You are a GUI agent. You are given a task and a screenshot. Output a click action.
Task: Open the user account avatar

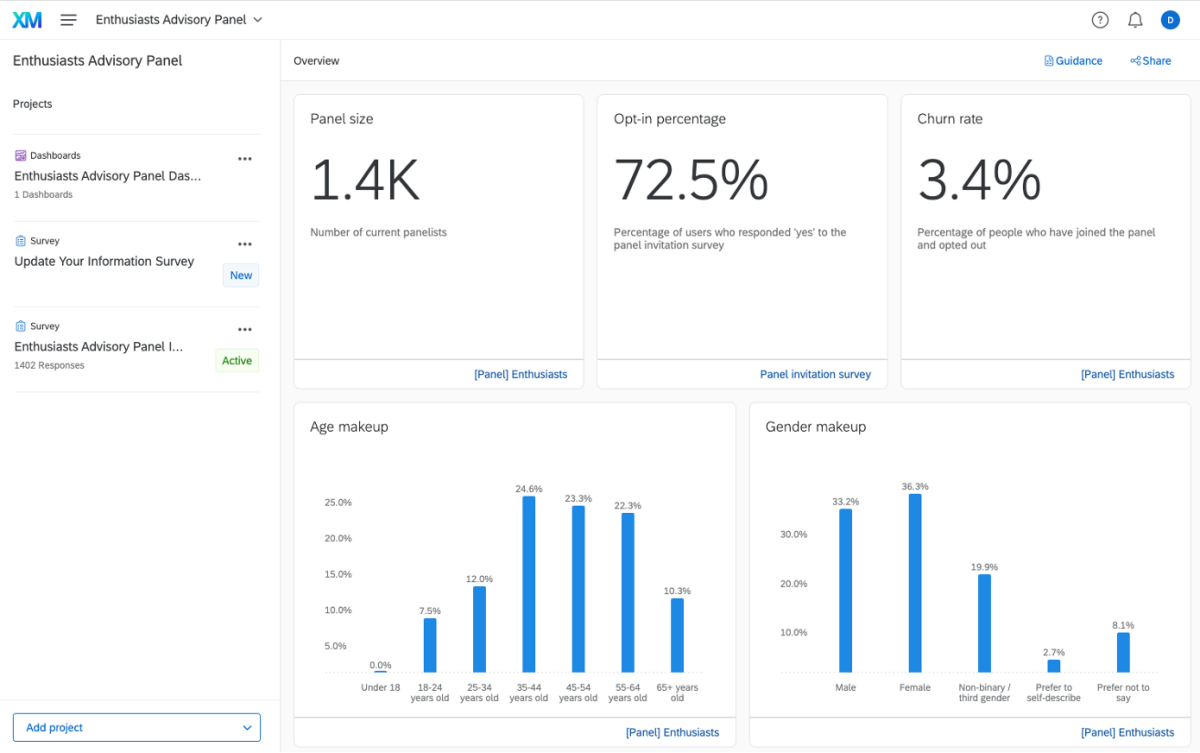pos(1170,20)
